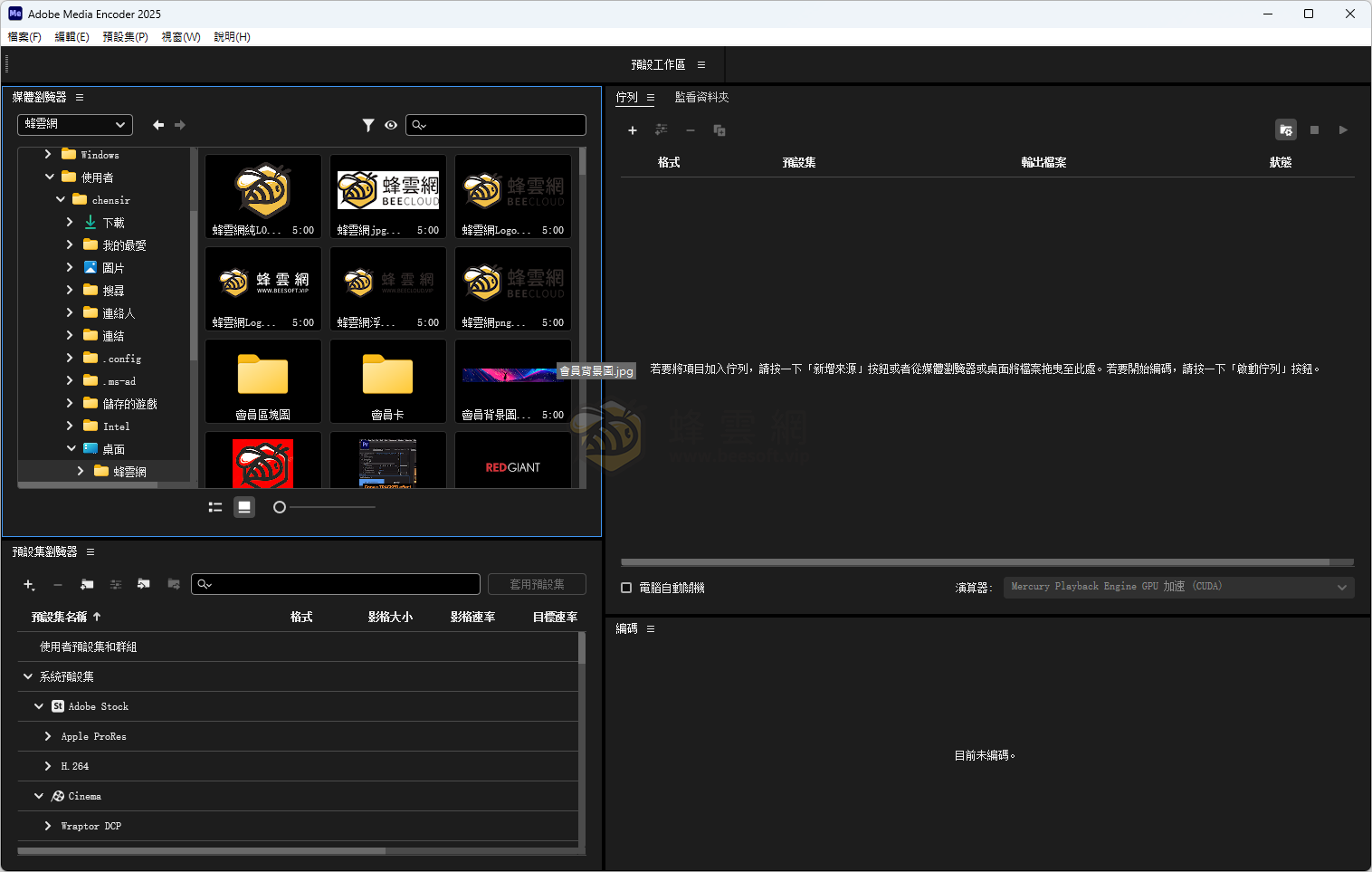Screen dimensions: 1372x872
Task: Create new preset with plus icon
Action: (29, 585)
